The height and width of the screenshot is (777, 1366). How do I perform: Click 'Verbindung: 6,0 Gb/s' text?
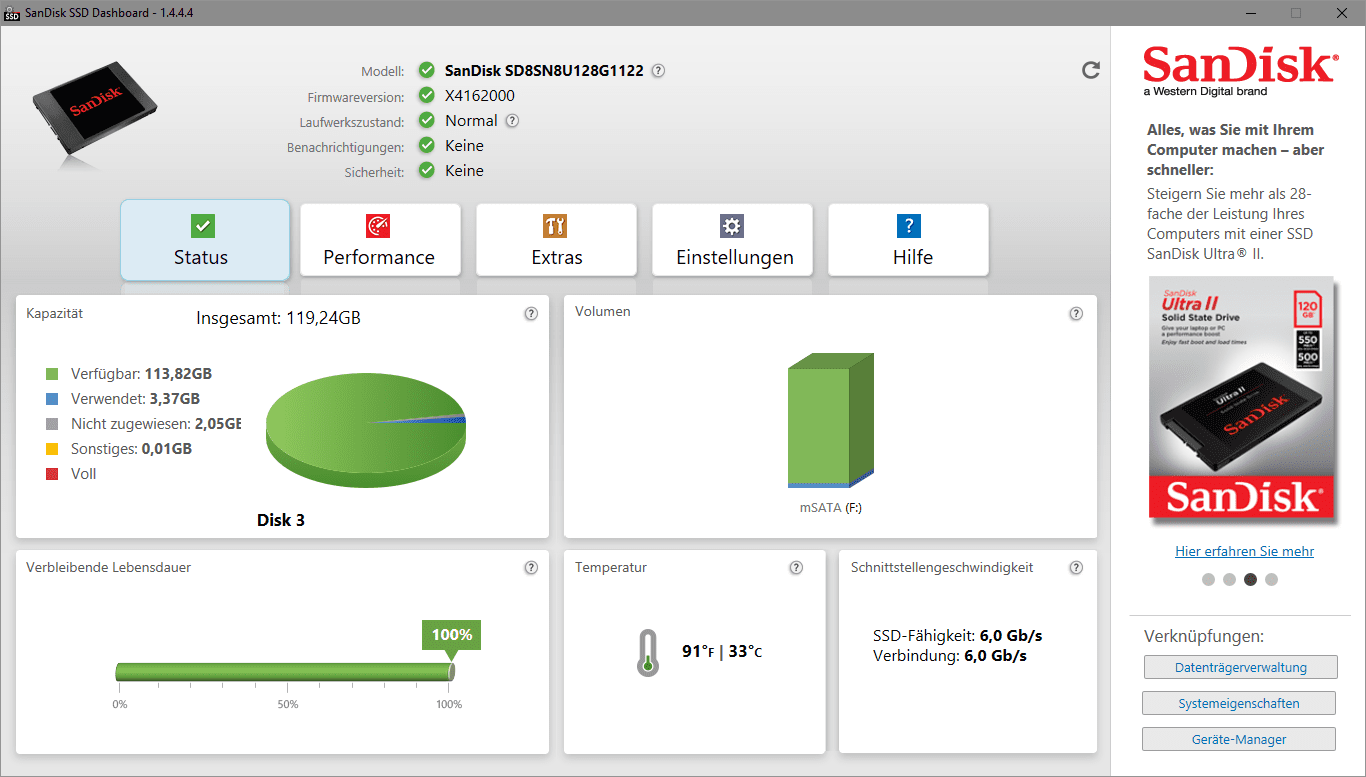tap(950, 657)
